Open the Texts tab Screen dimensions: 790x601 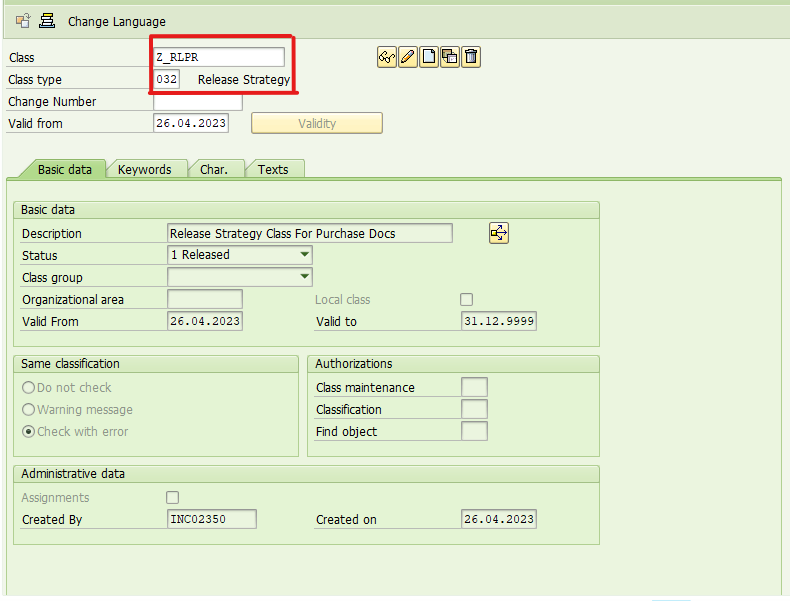(x=273, y=170)
